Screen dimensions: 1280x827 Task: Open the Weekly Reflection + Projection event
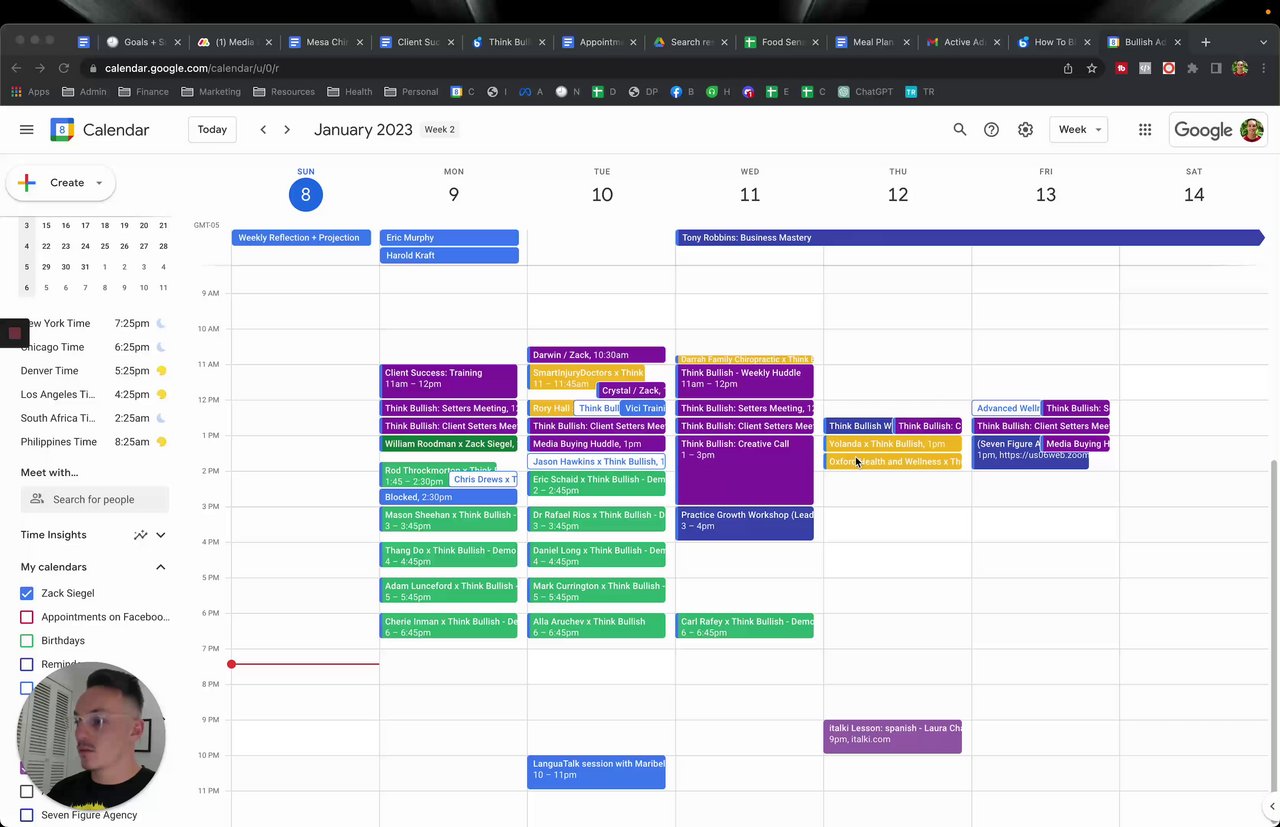[x=301, y=238]
